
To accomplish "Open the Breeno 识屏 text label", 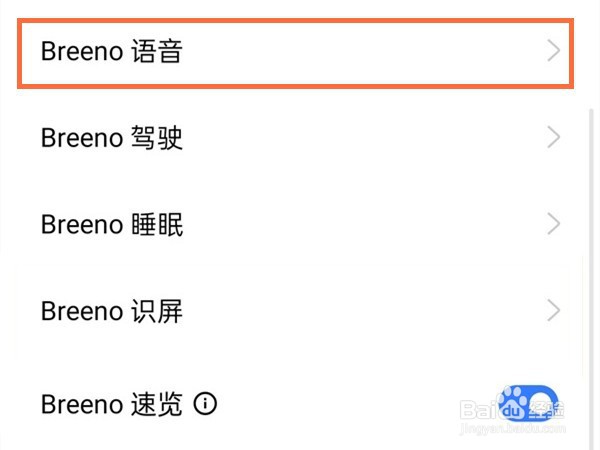I will [x=111, y=311].
